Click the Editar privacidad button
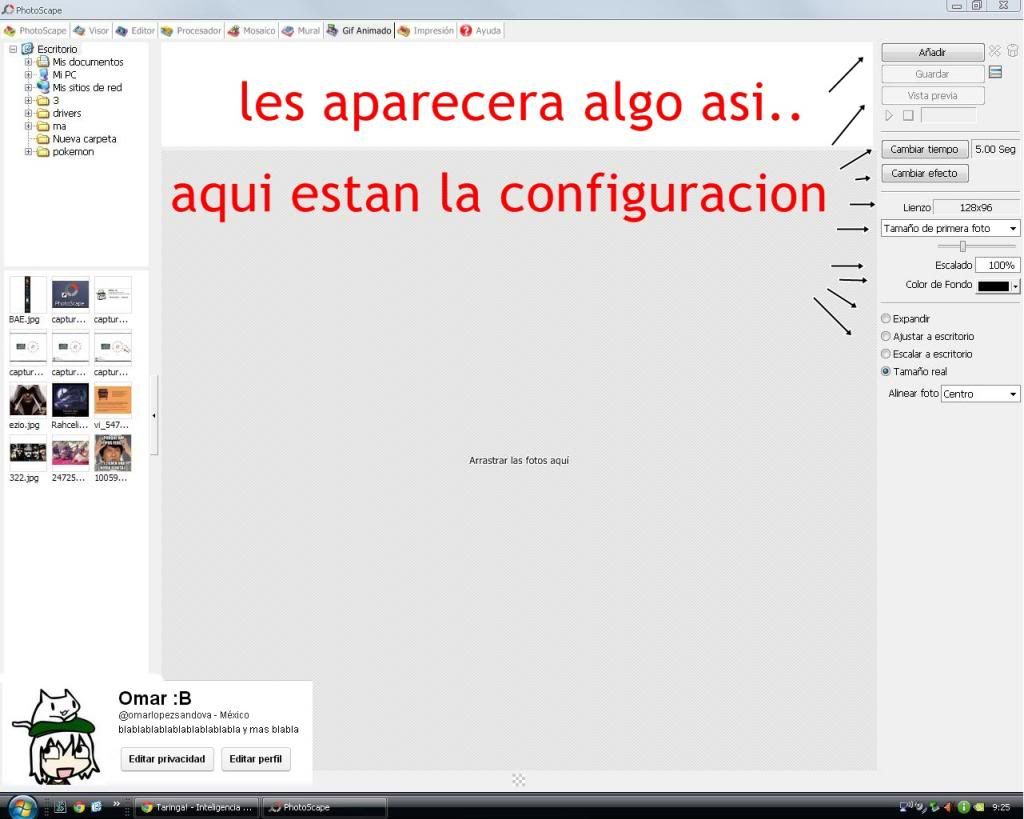The width and height of the screenshot is (1024, 819). (167, 759)
